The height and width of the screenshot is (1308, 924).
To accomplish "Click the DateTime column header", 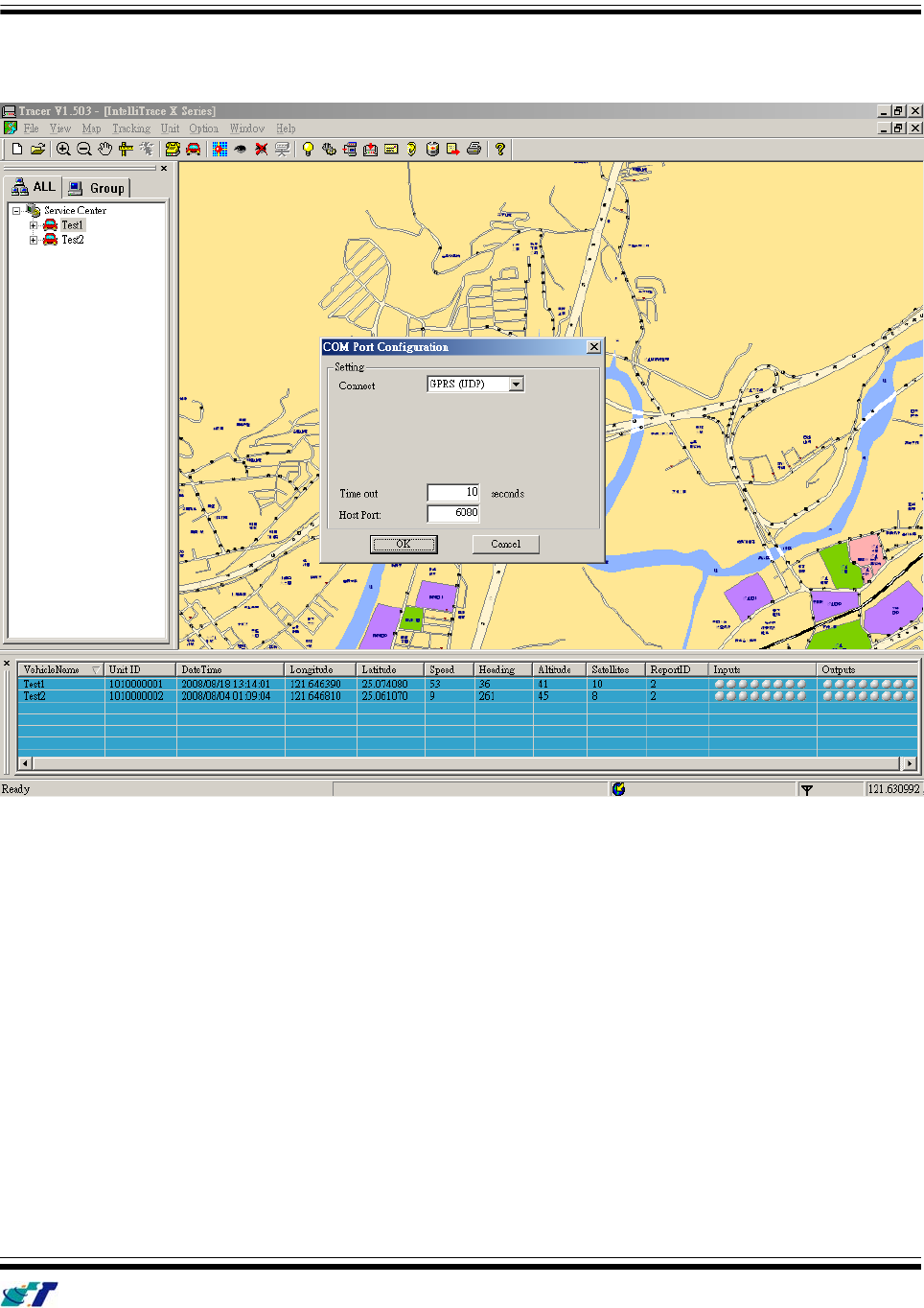I will click(x=230, y=669).
